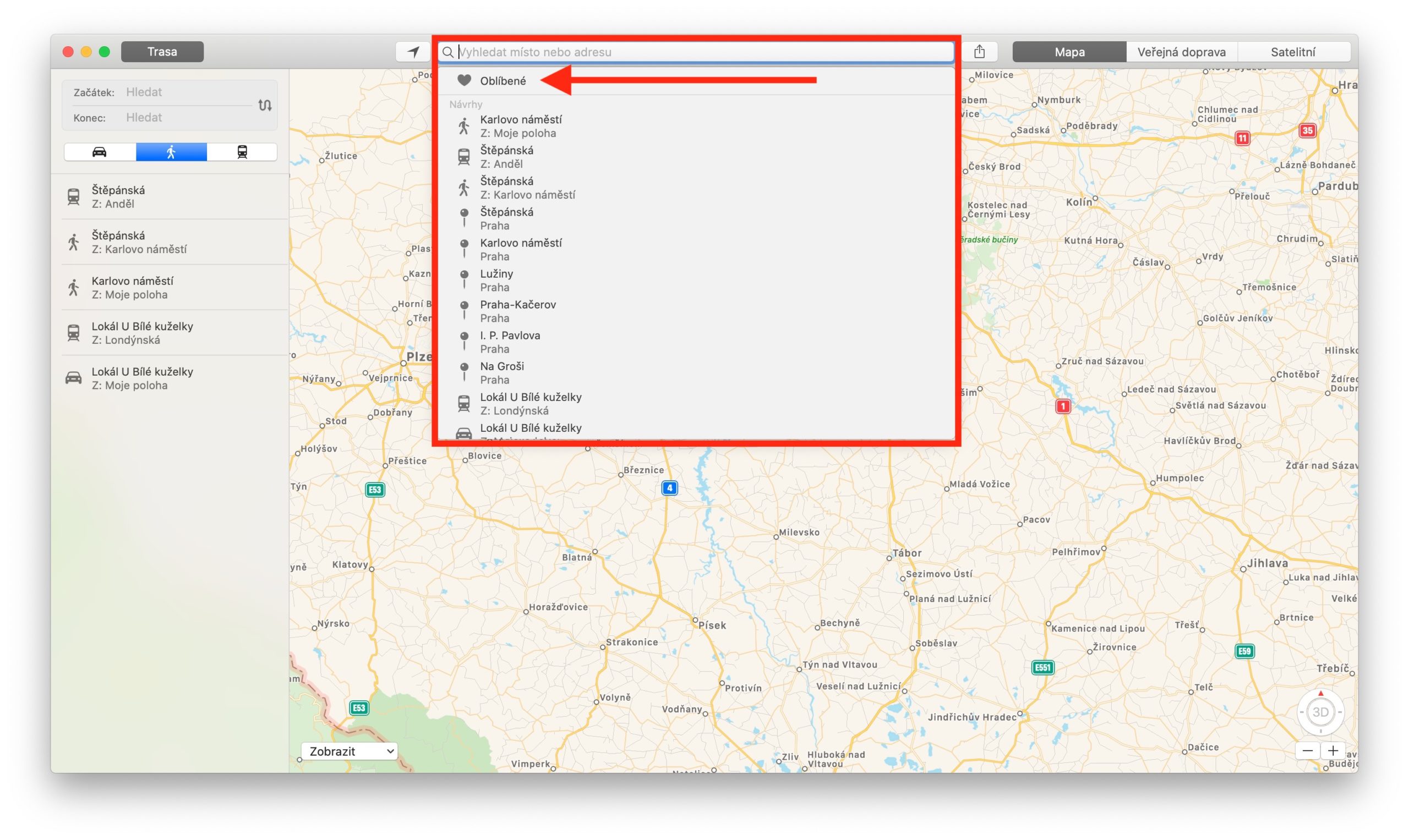Click the Pelhřimov label on map
The width and height of the screenshot is (1409, 840).
pyautogui.click(x=1076, y=551)
